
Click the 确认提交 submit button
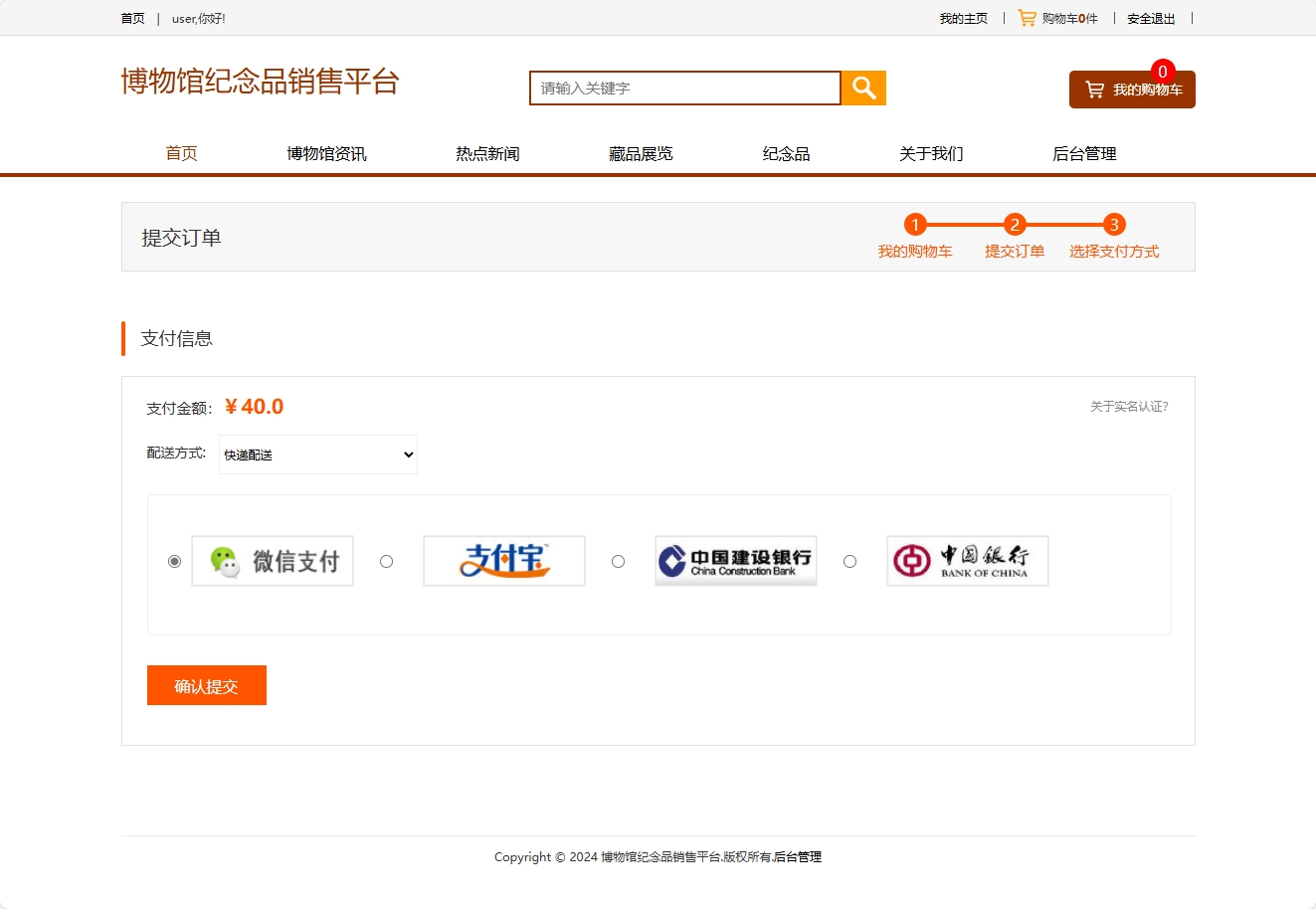[x=206, y=684]
